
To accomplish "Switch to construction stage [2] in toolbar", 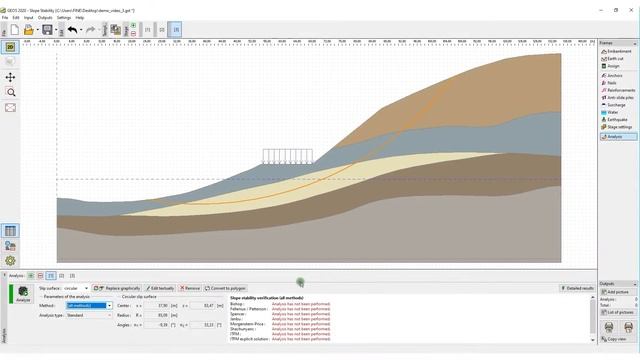I will coord(162,30).
